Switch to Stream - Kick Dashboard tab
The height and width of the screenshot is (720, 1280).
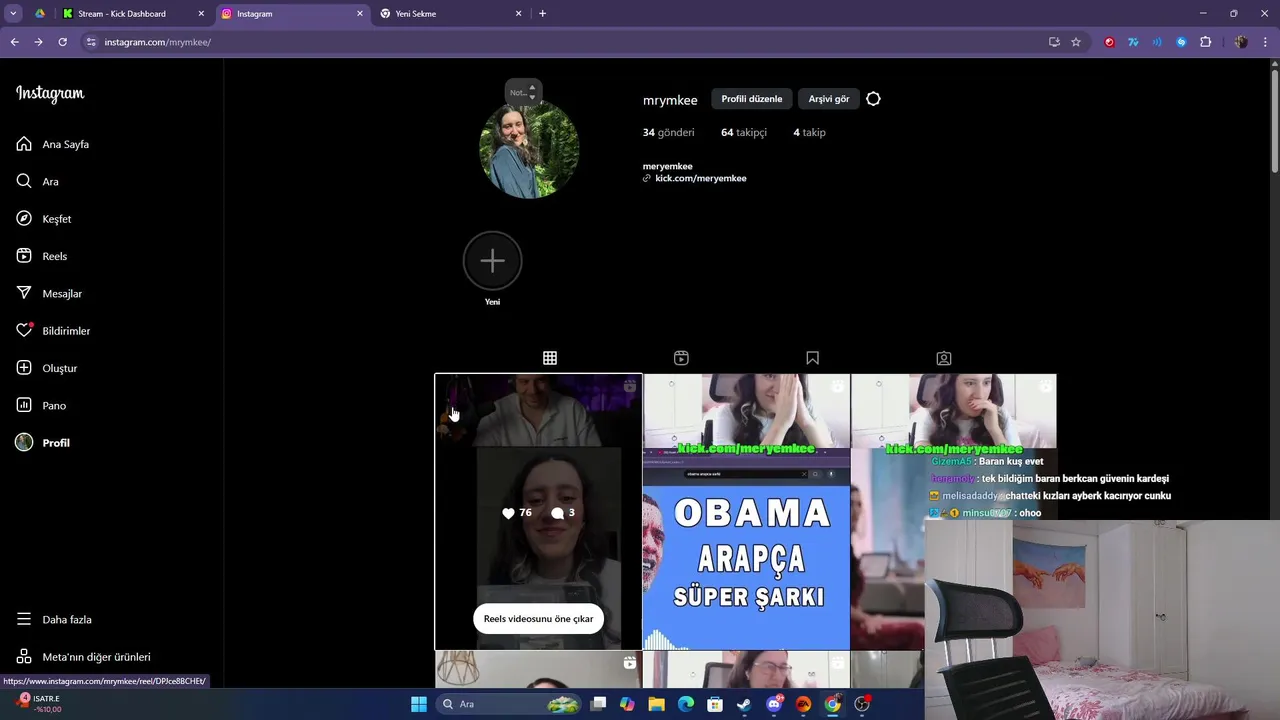pyautogui.click(x=132, y=14)
